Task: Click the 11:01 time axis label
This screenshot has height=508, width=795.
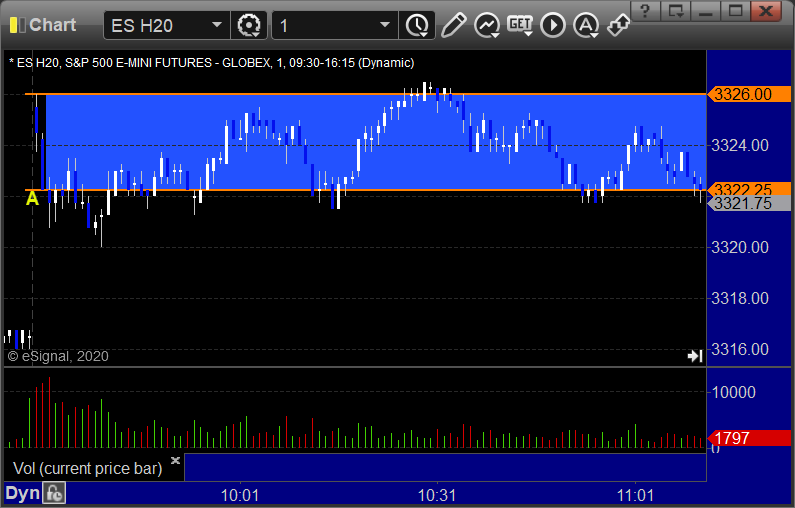Action: pyautogui.click(x=635, y=495)
